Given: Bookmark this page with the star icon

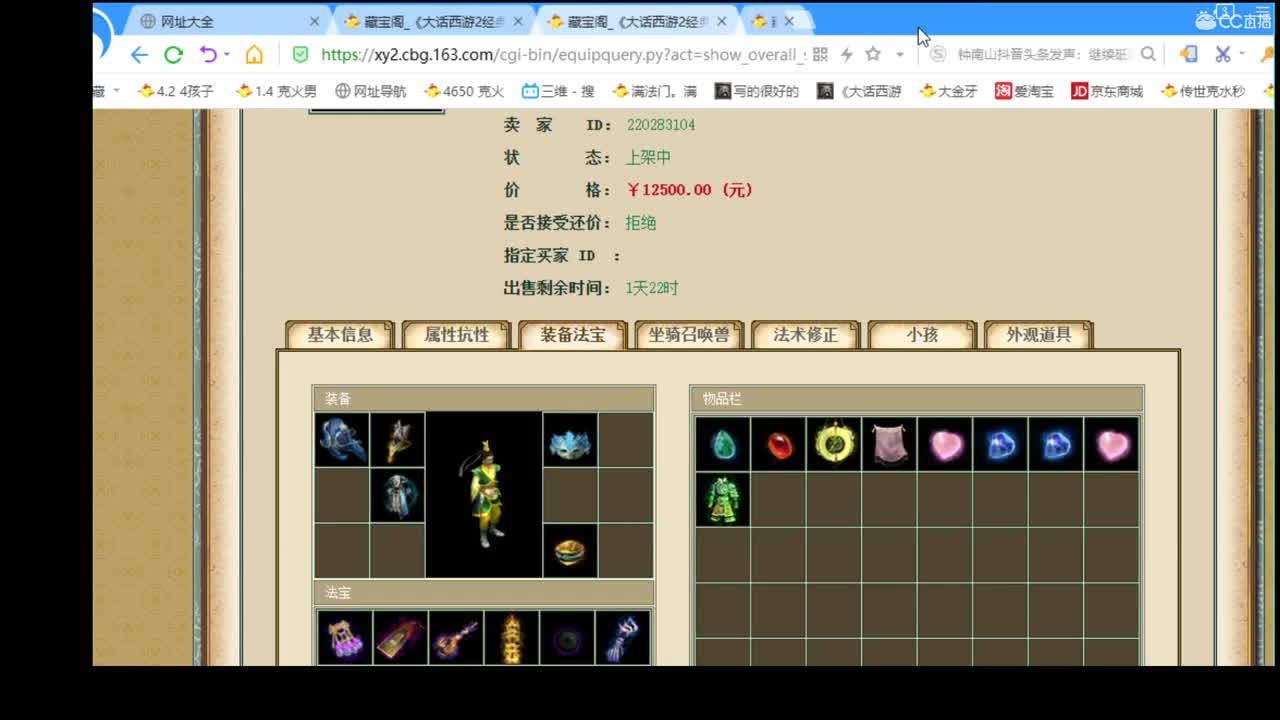Looking at the screenshot, I should pos(873,54).
